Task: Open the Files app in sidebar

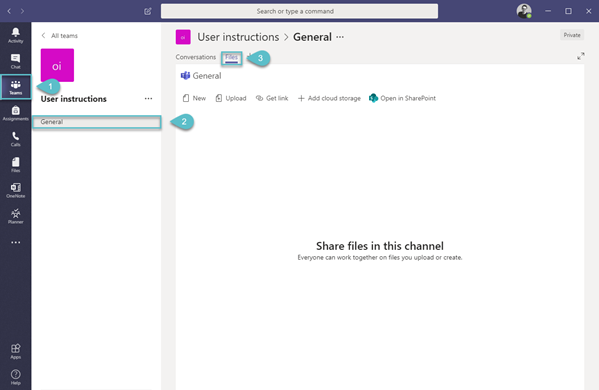Action: (15, 165)
